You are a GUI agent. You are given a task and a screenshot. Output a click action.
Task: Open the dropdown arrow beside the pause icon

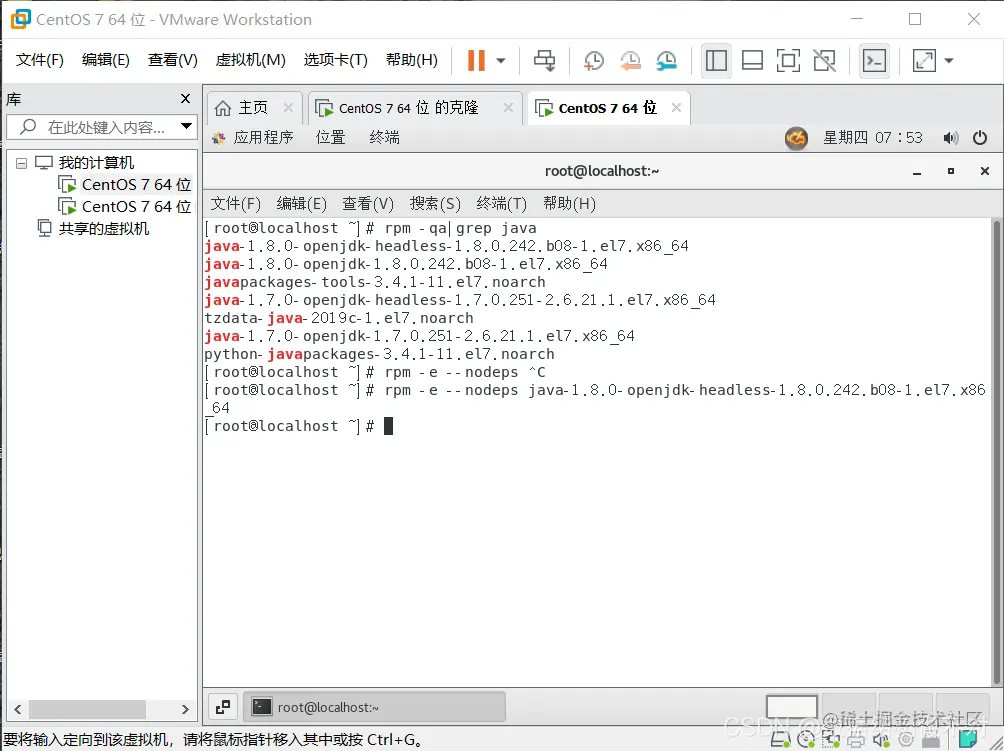click(501, 61)
